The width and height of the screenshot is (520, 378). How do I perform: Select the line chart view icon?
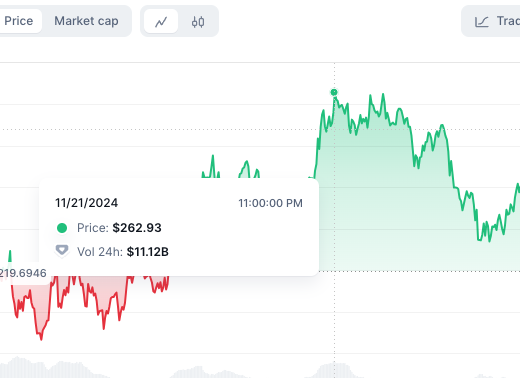[x=161, y=22]
